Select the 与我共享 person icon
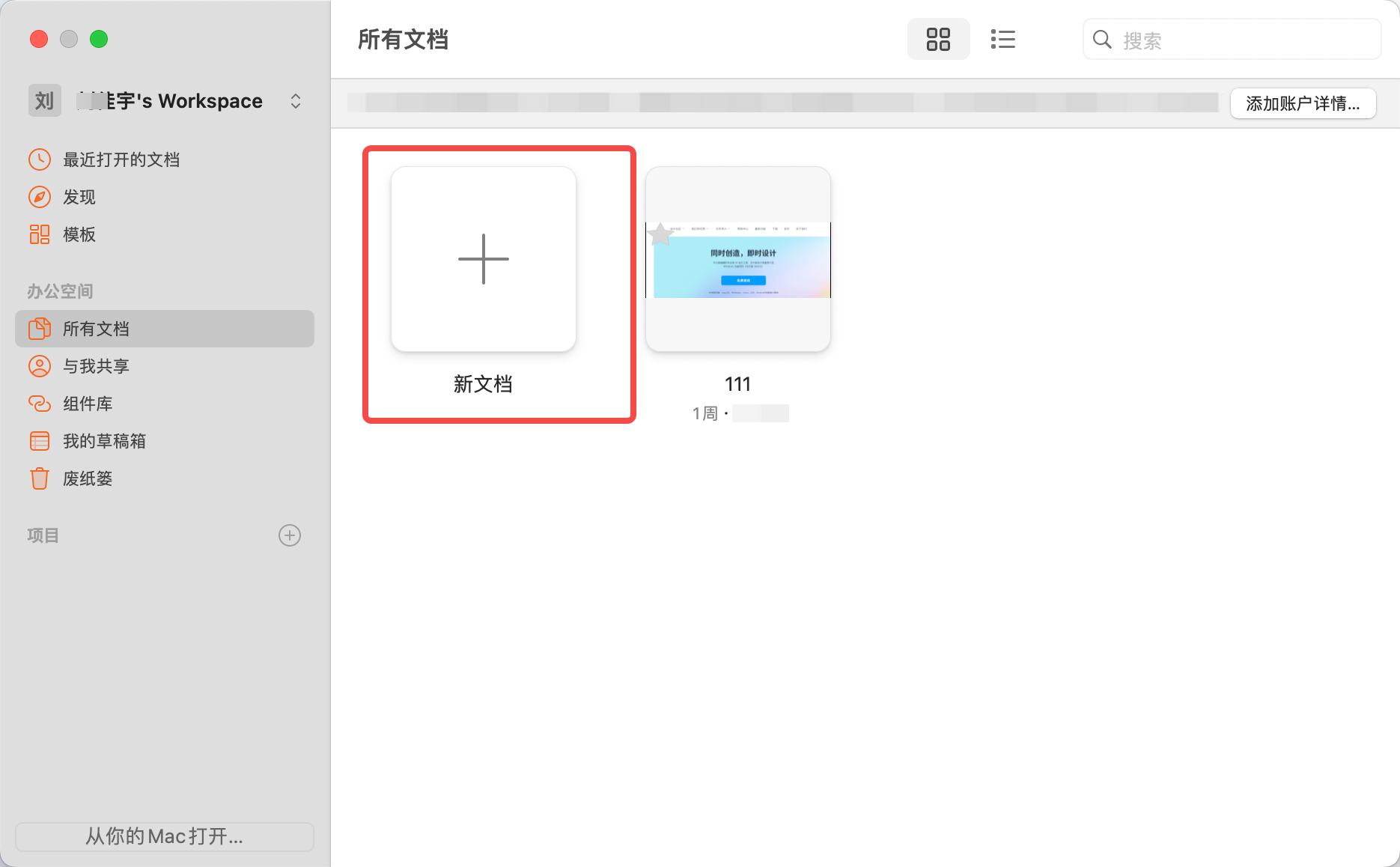 pyautogui.click(x=40, y=366)
